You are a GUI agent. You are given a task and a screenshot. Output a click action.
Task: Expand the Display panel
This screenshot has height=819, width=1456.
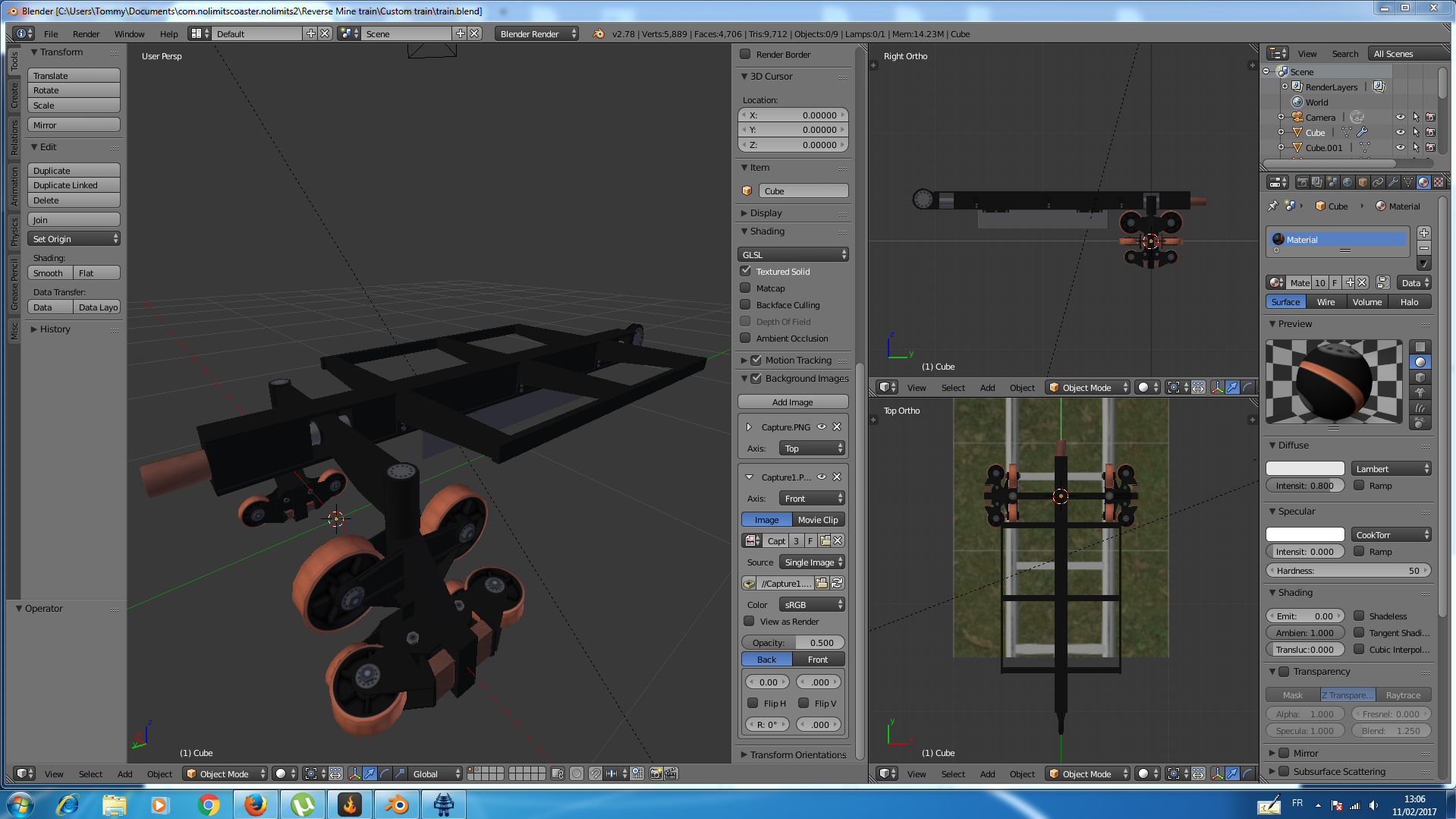(766, 213)
